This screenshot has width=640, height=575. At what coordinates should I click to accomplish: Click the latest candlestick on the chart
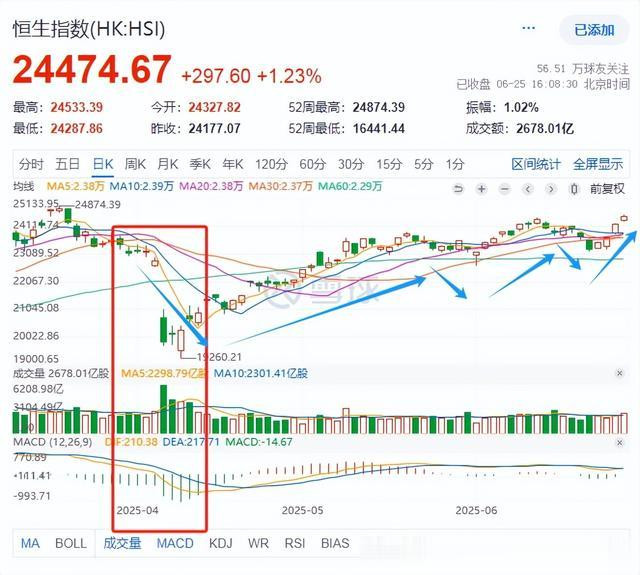pos(624,218)
